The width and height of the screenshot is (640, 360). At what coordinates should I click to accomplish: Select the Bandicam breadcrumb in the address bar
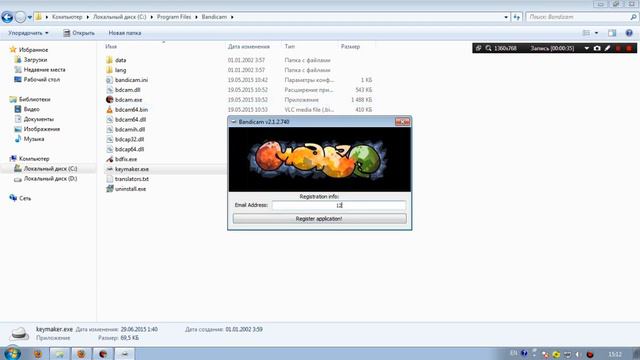[x=214, y=17]
